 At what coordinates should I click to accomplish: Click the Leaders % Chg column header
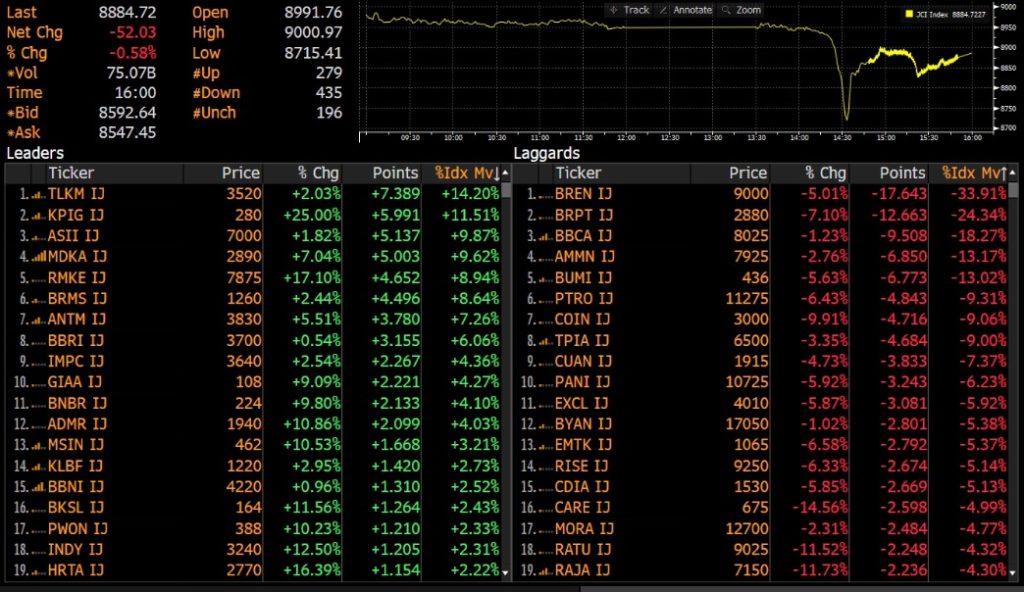(319, 173)
